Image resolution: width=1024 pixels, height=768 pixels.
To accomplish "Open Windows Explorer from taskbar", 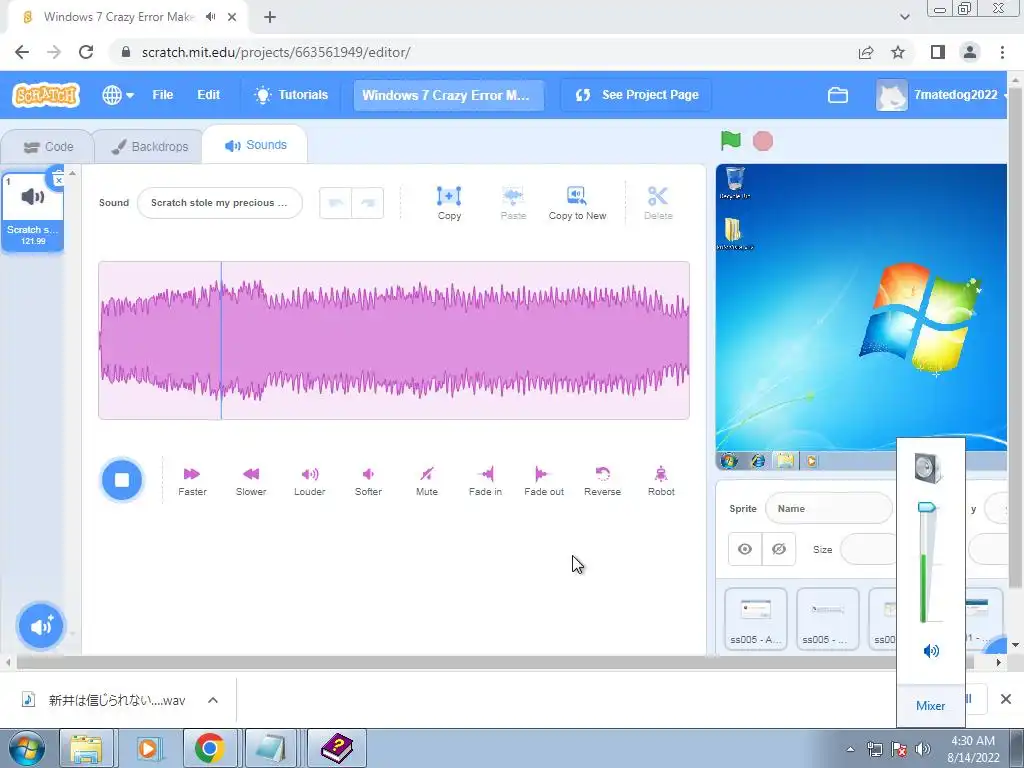I will coord(86,748).
